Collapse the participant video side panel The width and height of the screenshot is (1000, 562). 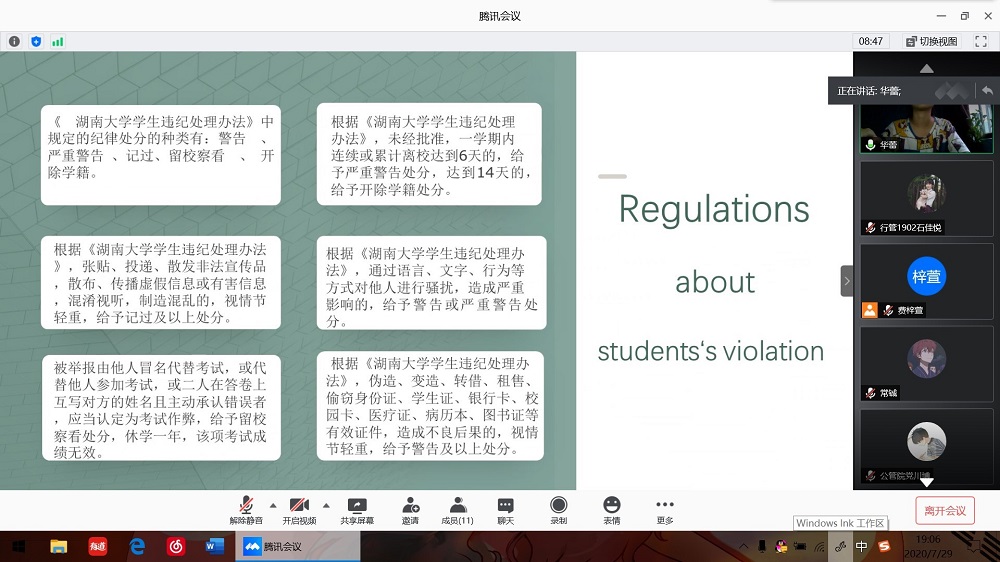pyautogui.click(x=847, y=281)
